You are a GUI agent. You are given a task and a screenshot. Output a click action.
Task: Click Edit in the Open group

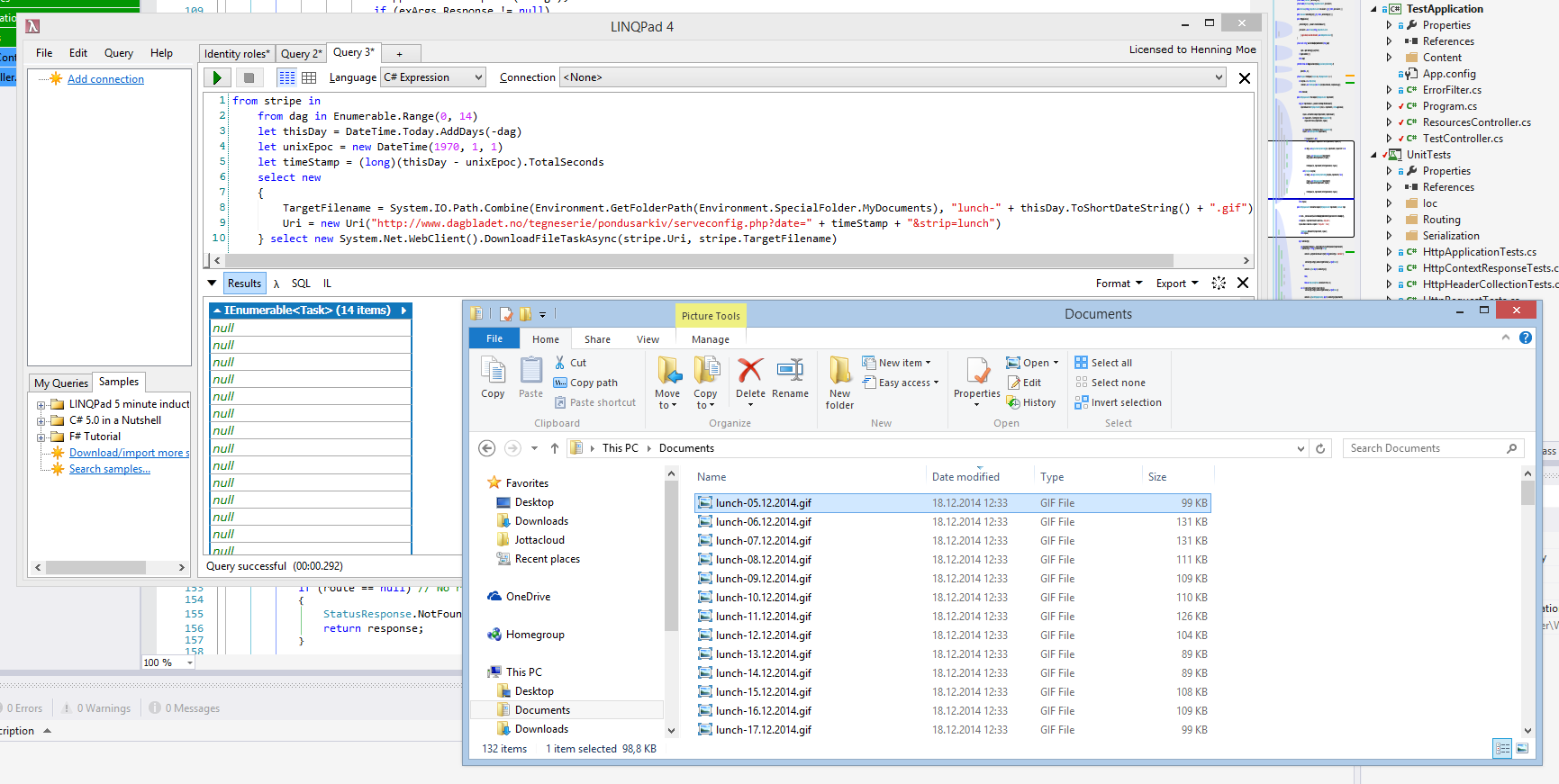pyautogui.click(x=1024, y=383)
